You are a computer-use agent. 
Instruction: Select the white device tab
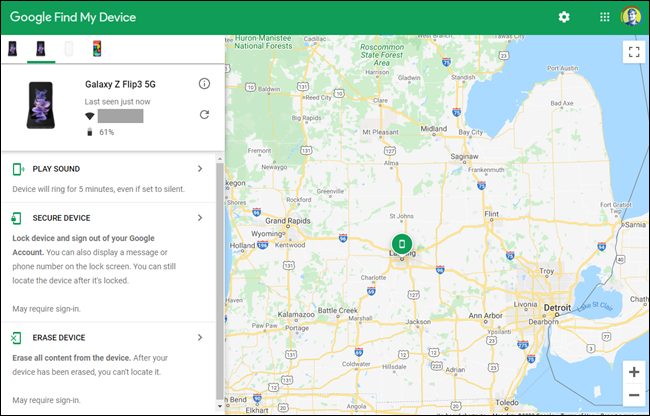(69, 48)
